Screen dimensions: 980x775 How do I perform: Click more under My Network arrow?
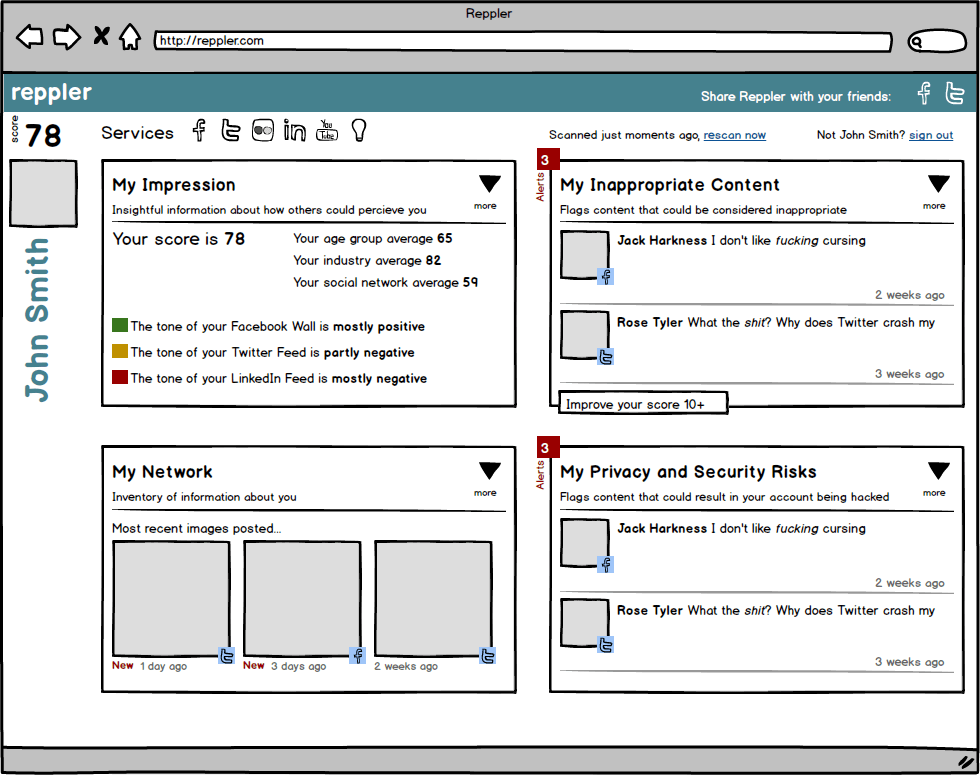485,492
